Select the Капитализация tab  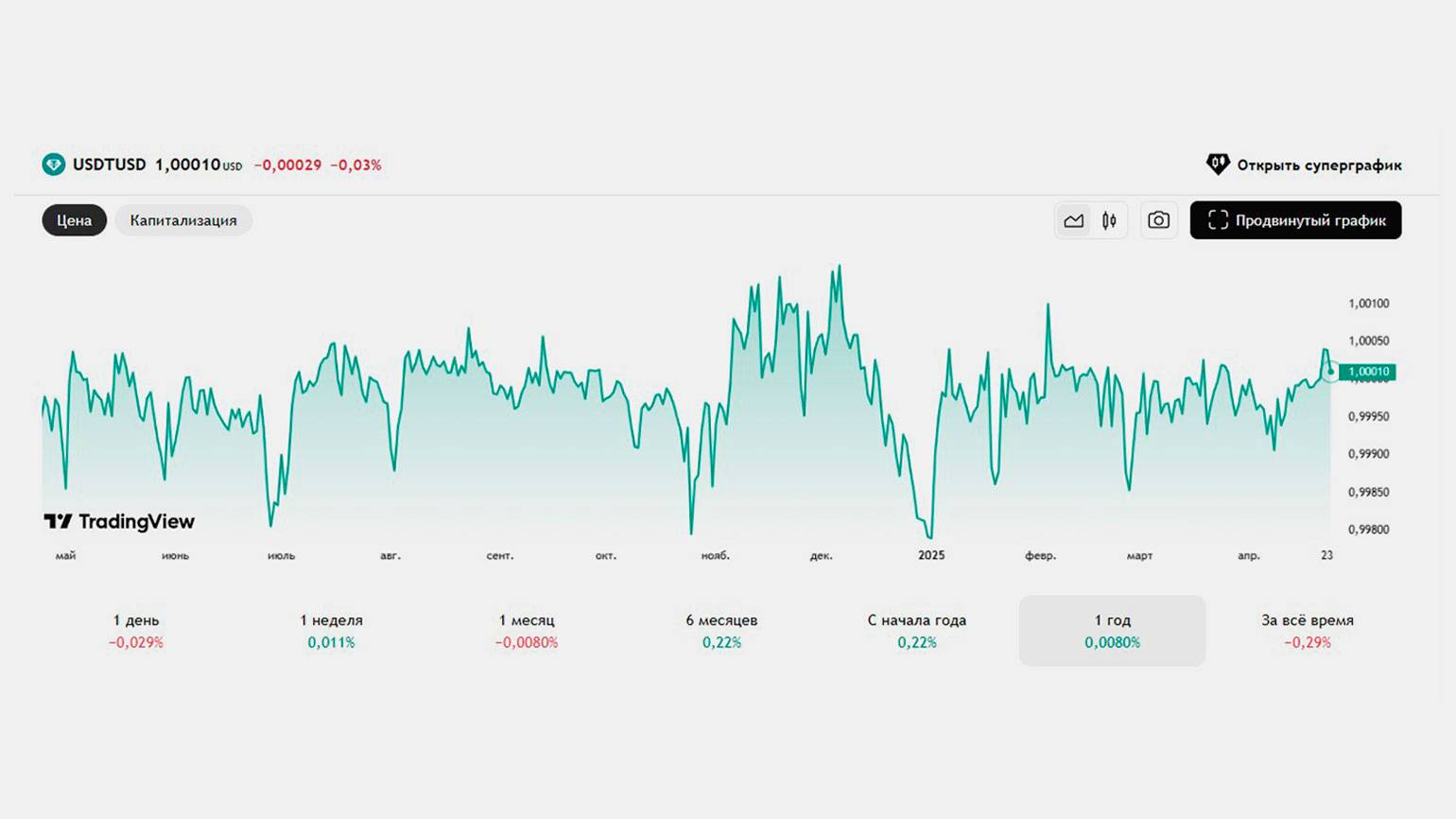point(183,220)
